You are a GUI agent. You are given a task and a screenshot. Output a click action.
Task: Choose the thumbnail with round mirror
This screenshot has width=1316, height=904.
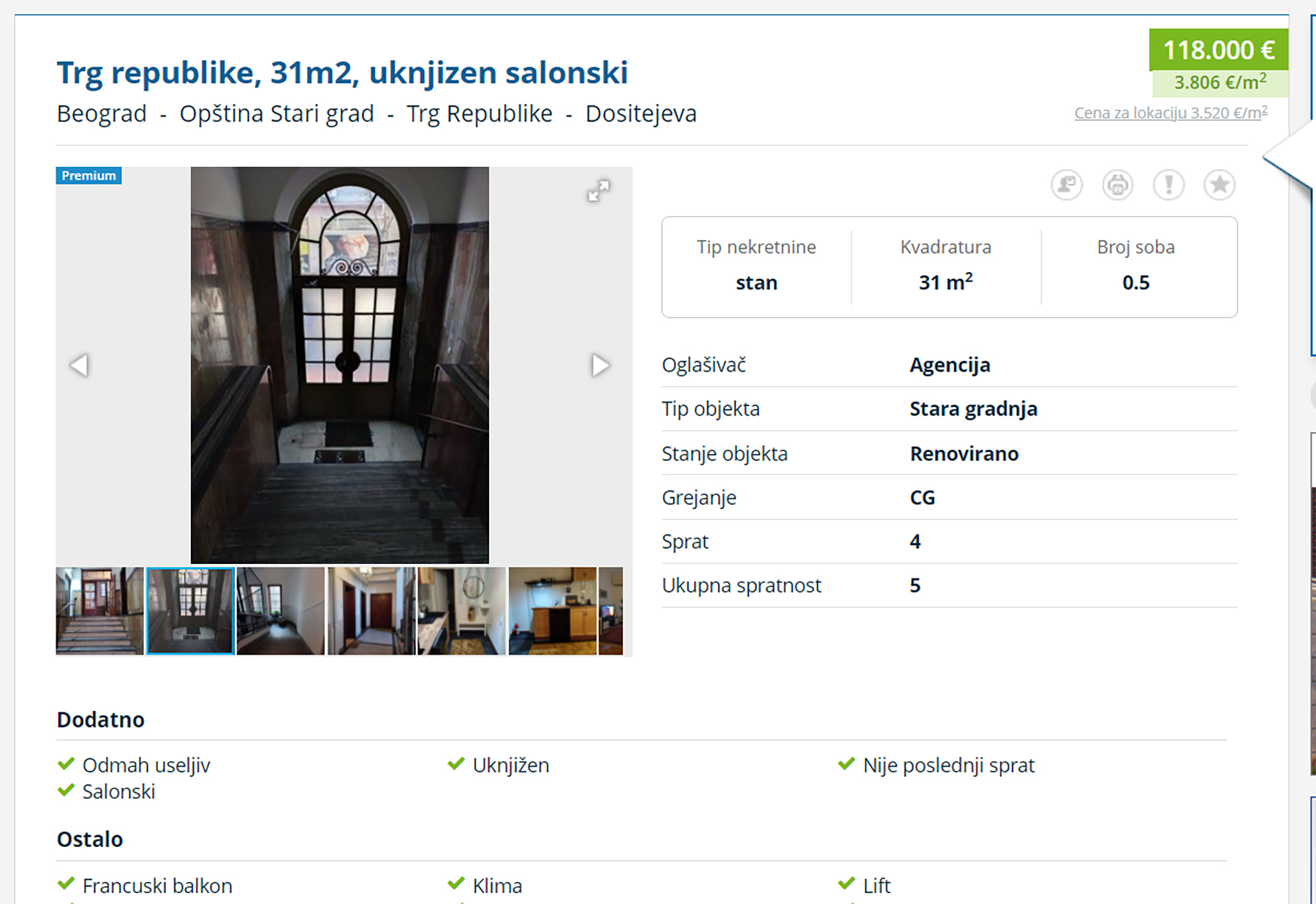(x=461, y=611)
